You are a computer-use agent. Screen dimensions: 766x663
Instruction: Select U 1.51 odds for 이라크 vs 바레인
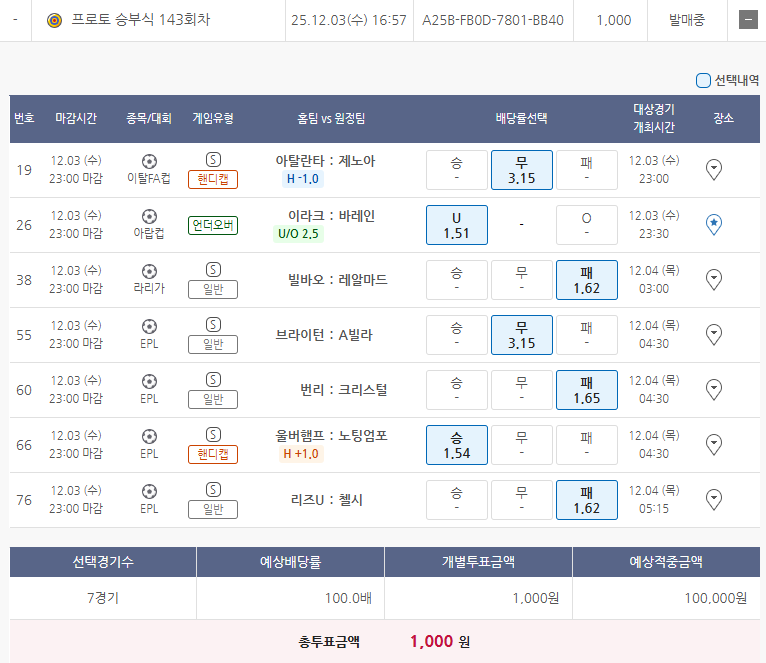point(456,225)
